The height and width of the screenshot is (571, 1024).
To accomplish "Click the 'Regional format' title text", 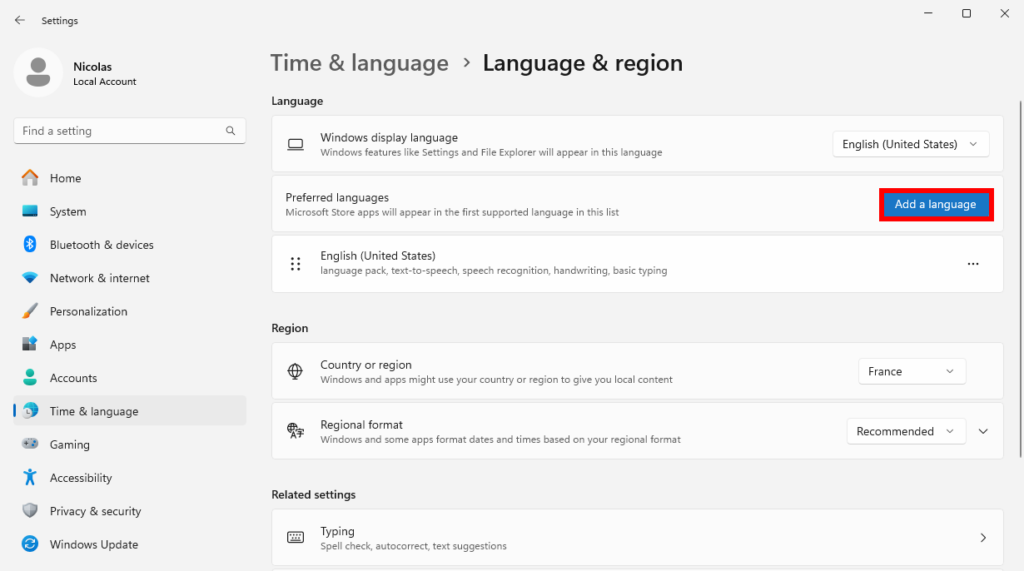I will (x=361, y=425).
